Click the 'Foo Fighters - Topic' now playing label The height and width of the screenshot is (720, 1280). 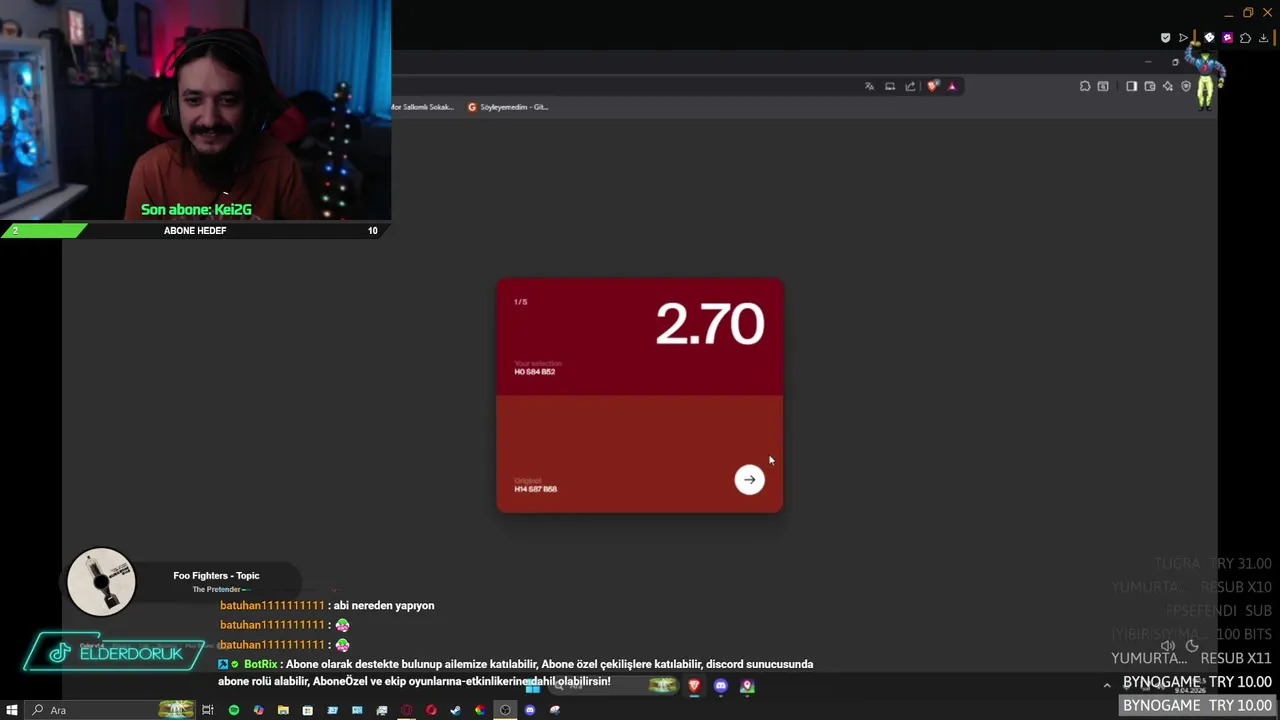click(x=216, y=576)
